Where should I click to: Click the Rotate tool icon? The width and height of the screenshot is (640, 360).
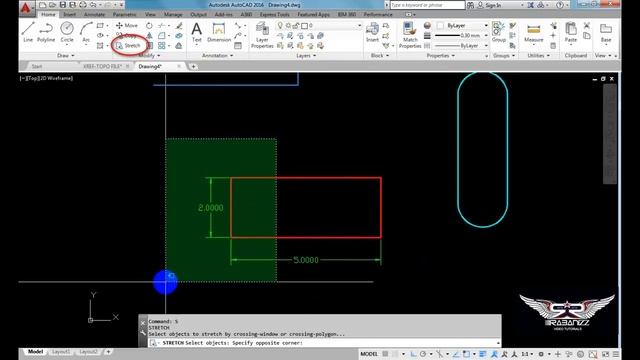[149, 25]
